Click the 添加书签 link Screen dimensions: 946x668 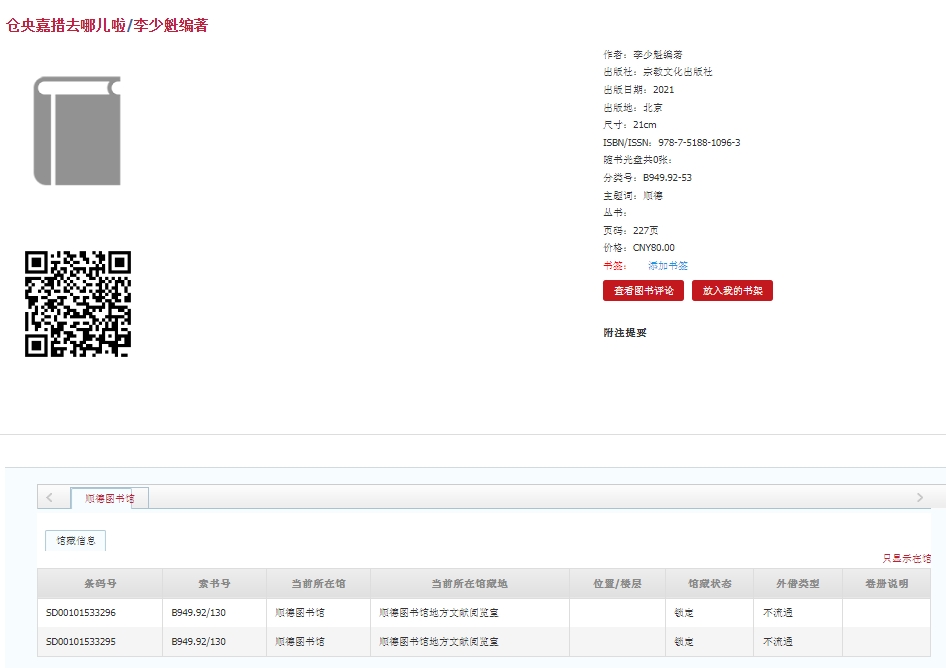tap(668, 266)
